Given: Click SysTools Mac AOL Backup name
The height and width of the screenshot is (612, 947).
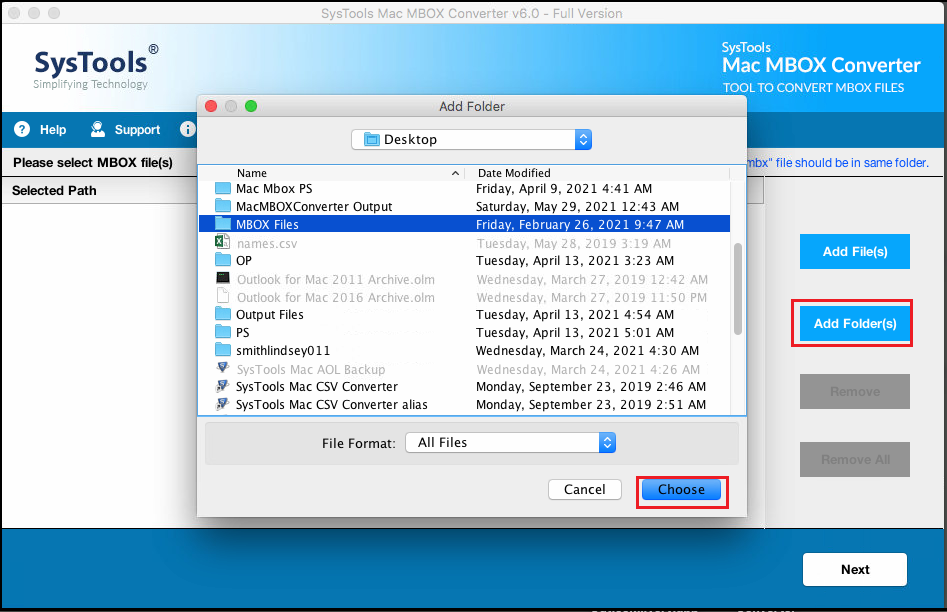Looking at the screenshot, I should tap(310, 369).
